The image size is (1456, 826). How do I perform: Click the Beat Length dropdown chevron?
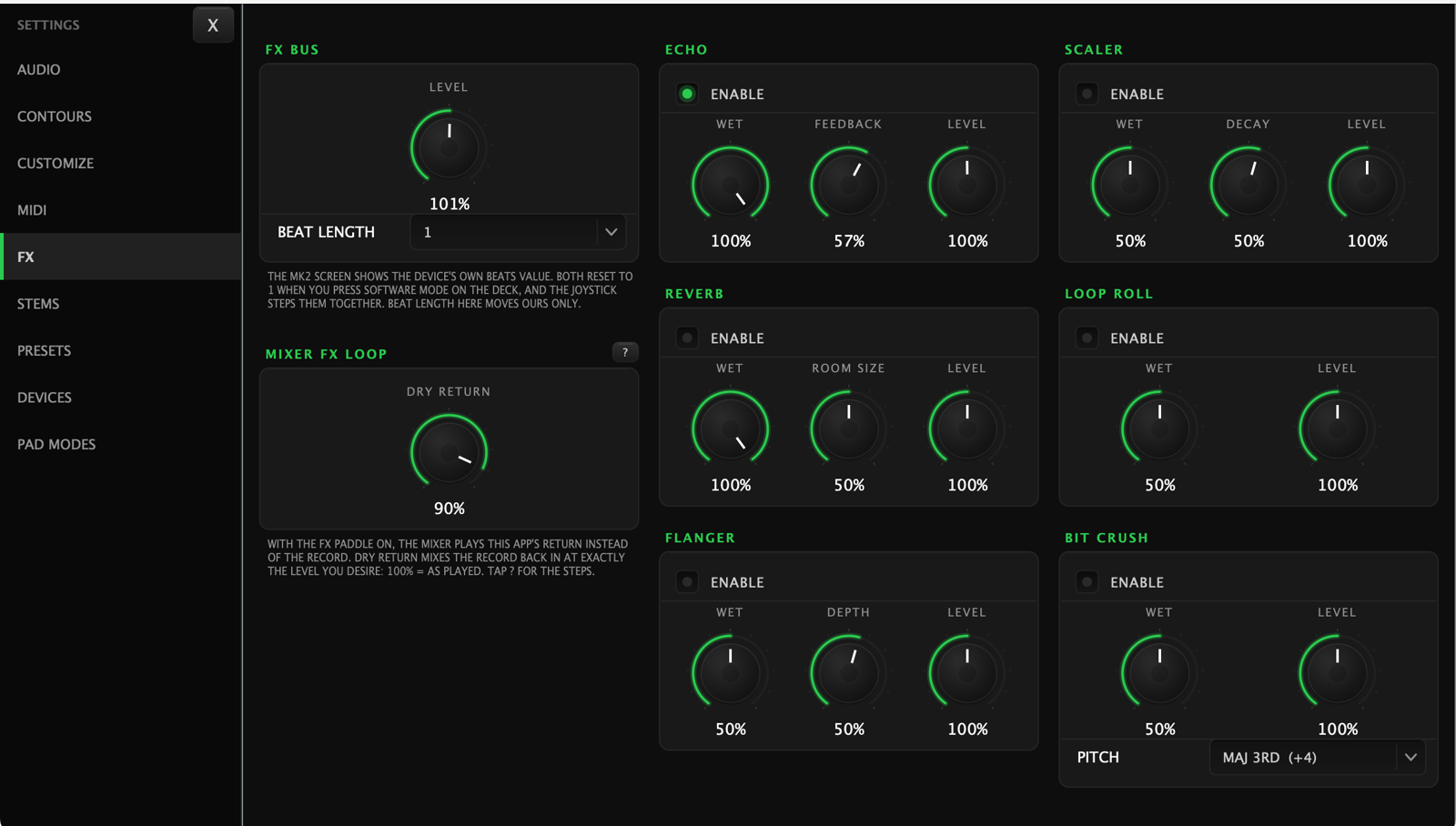[612, 232]
